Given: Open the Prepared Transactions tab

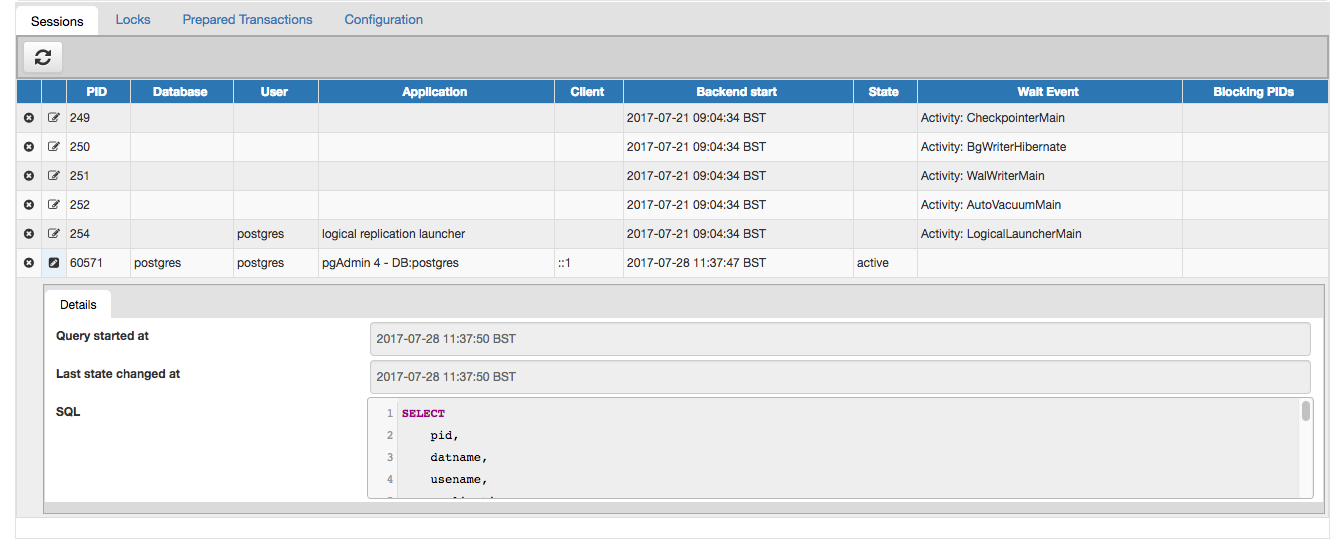Looking at the screenshot, I should tap(247, 20).
